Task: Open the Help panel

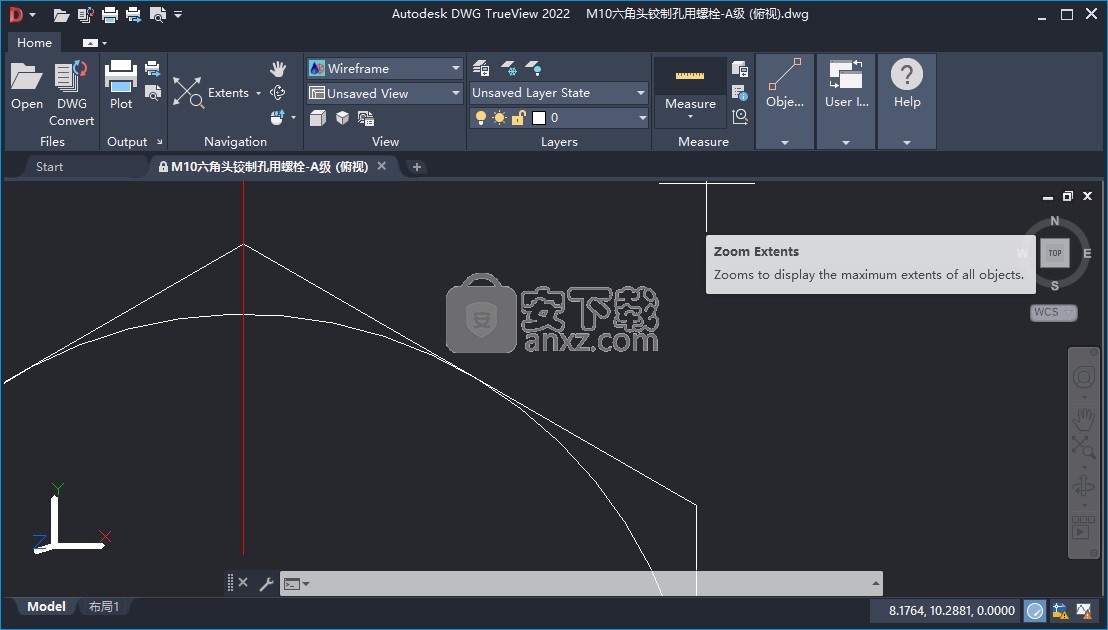Action: pos(907,101)
